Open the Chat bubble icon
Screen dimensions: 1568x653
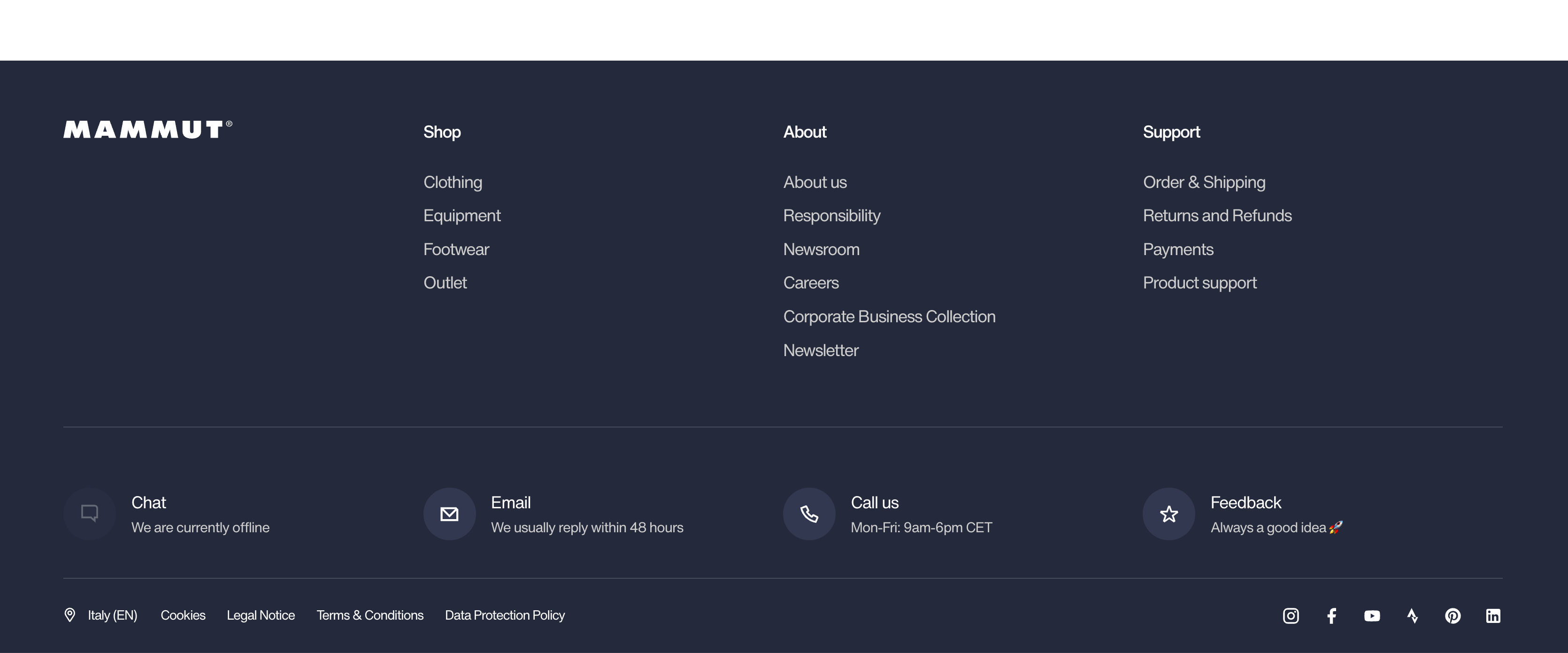pos(90,514)
